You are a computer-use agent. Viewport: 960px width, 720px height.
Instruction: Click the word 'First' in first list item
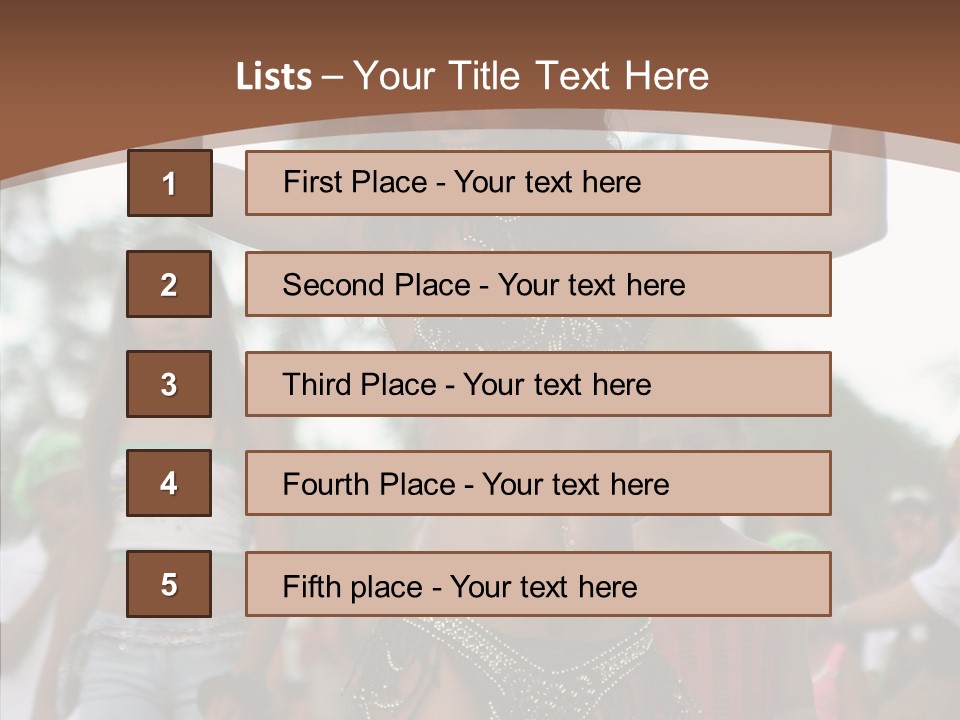tap(311, 182)
